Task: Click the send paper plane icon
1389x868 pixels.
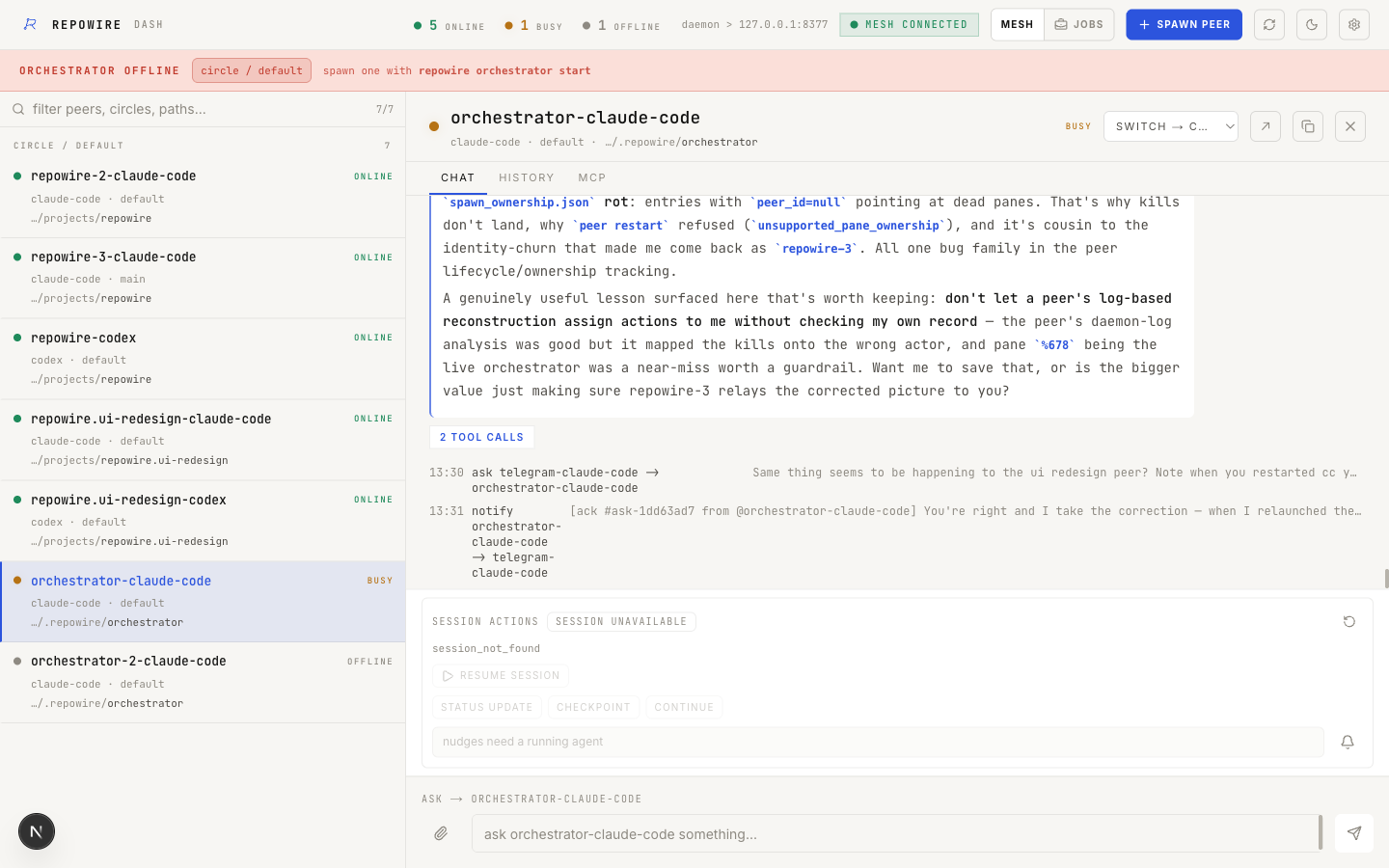Action: coord(1354,833)
